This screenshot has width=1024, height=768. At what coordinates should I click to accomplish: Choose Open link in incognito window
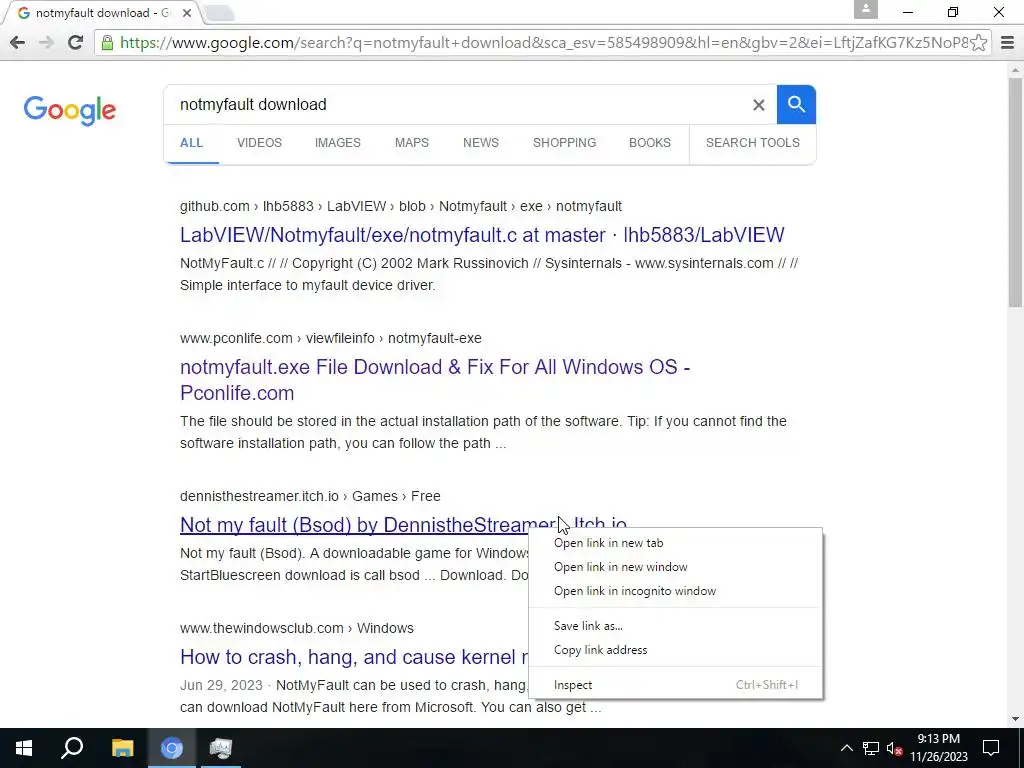pos(635,591)
